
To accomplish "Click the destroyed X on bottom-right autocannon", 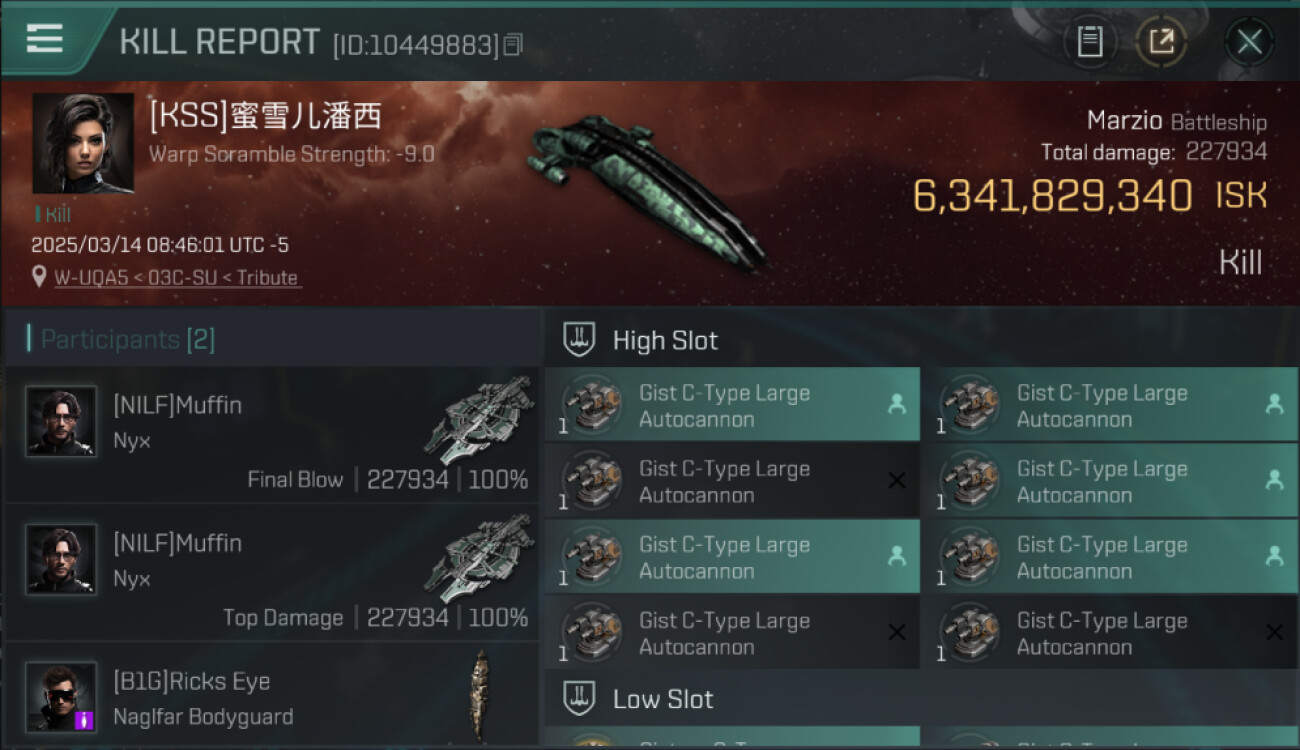I will (1274, 633).
